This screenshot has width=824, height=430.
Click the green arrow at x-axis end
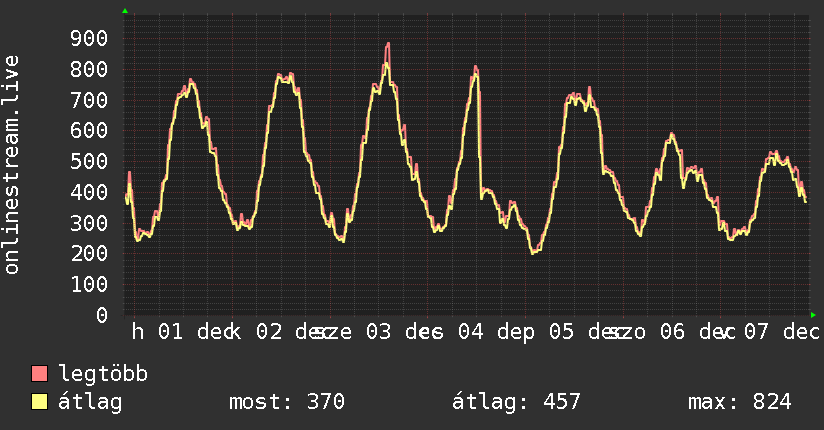[x=813, y=315]
